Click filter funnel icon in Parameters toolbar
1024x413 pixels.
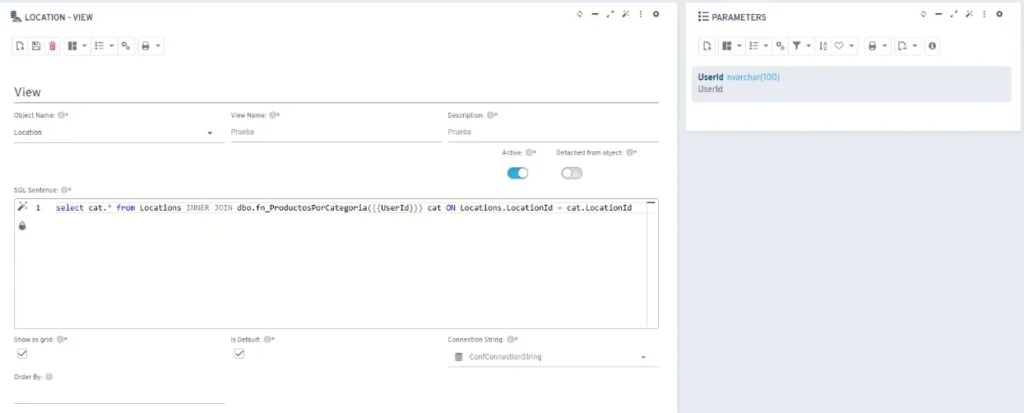click(797, 46)
